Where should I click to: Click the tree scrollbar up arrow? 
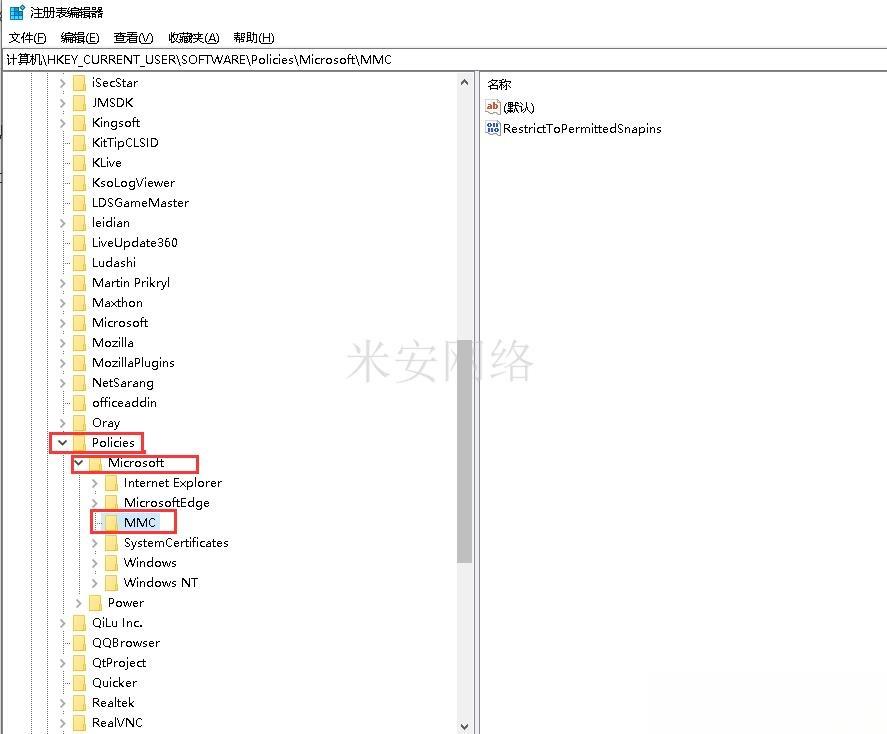464,82
